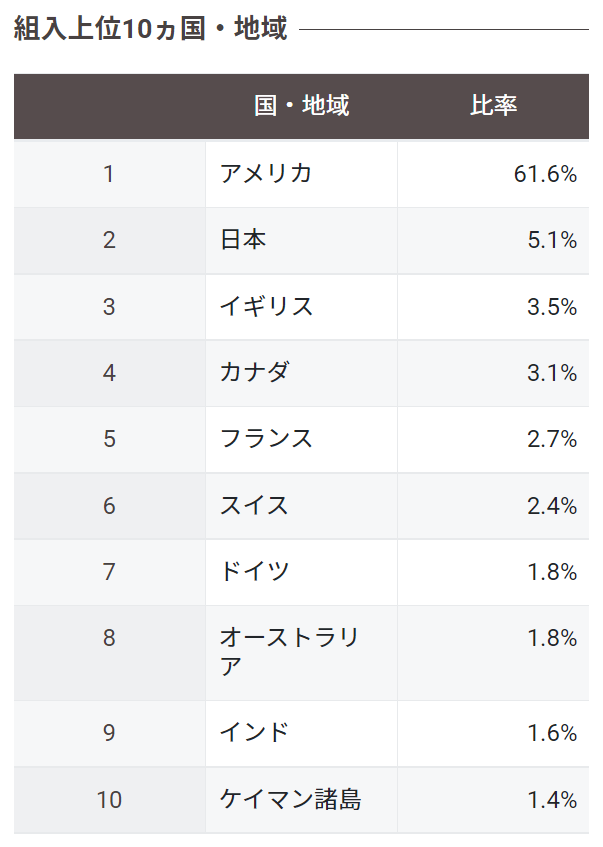Click the 比率 column header
The image size is (603, 847).
tap(493, 105)
